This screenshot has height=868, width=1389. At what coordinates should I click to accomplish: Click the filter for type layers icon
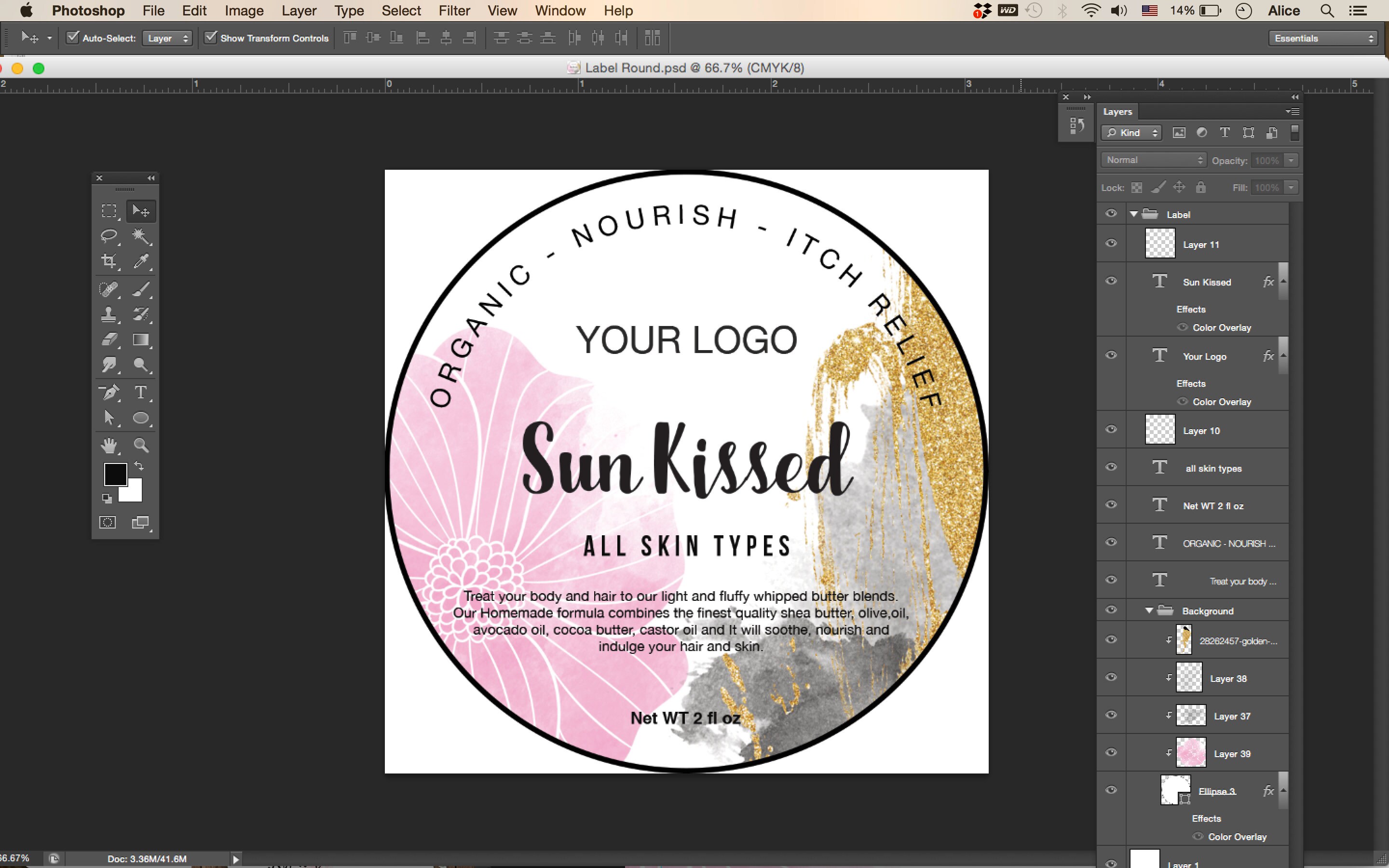click(x=1225, y=133)
